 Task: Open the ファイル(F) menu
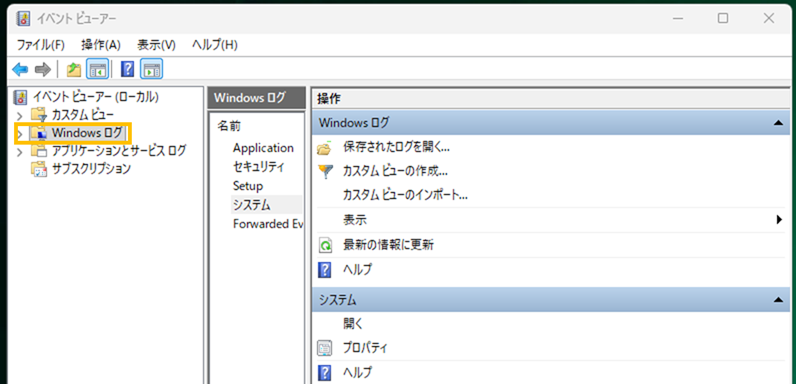point(41,45)
